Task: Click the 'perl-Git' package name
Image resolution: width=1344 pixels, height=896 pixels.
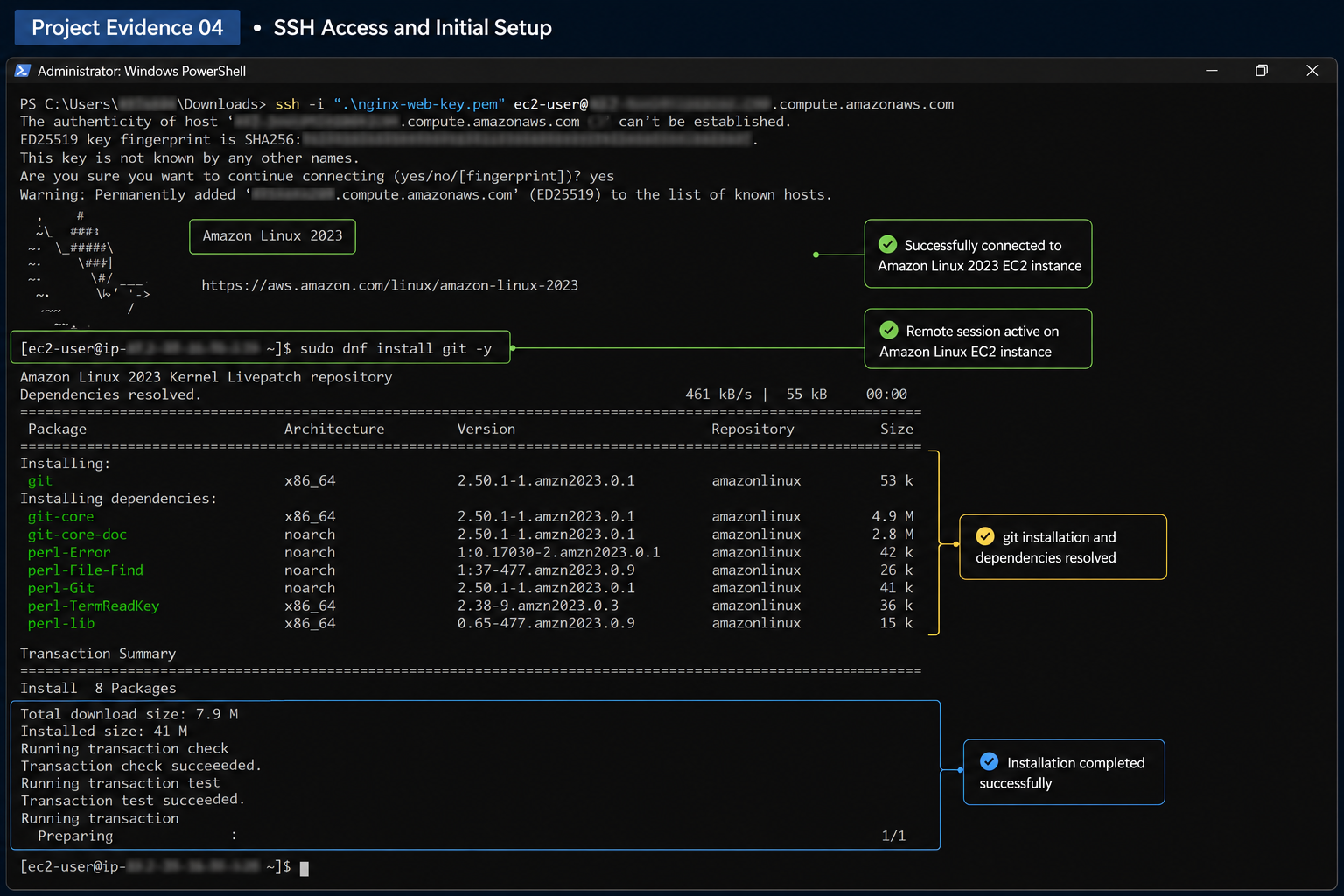Action: pyautogui.click(x=60, y=588)
